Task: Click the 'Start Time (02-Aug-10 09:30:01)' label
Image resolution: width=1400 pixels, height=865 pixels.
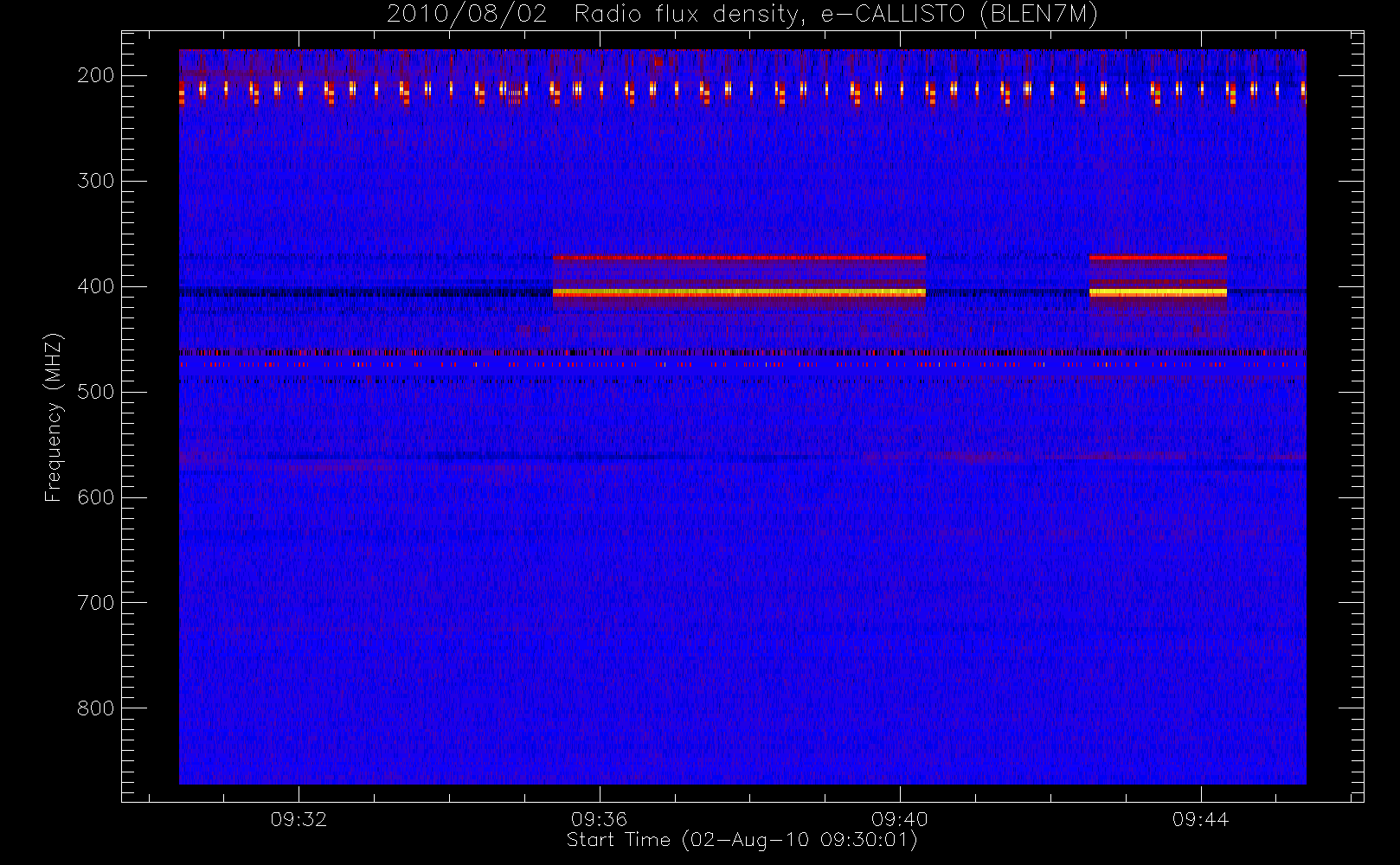Action: tap(742, 840)
